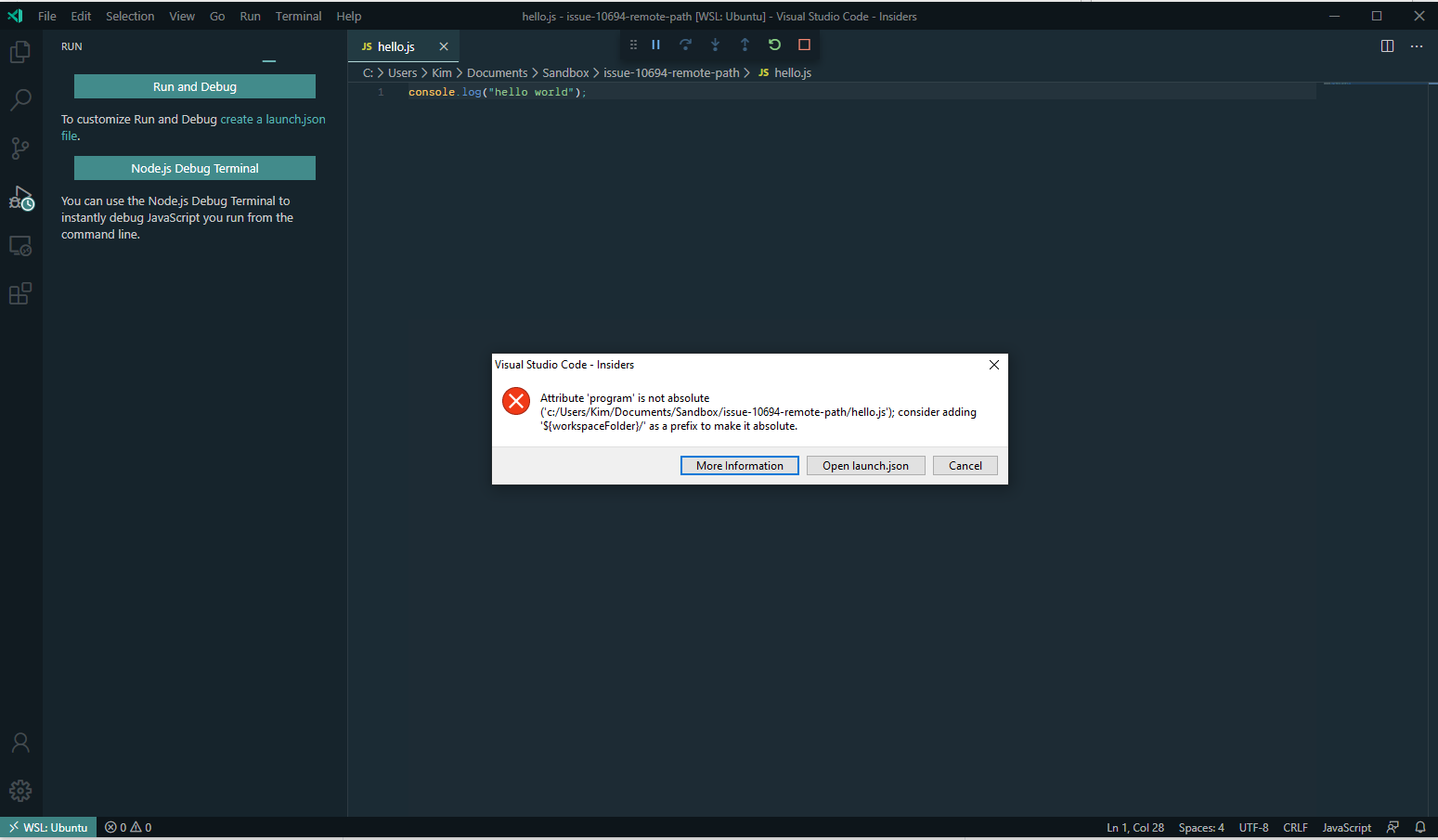Switch to the hello.js editor tab
1438x840 pixels.
(x=397, y=45)
